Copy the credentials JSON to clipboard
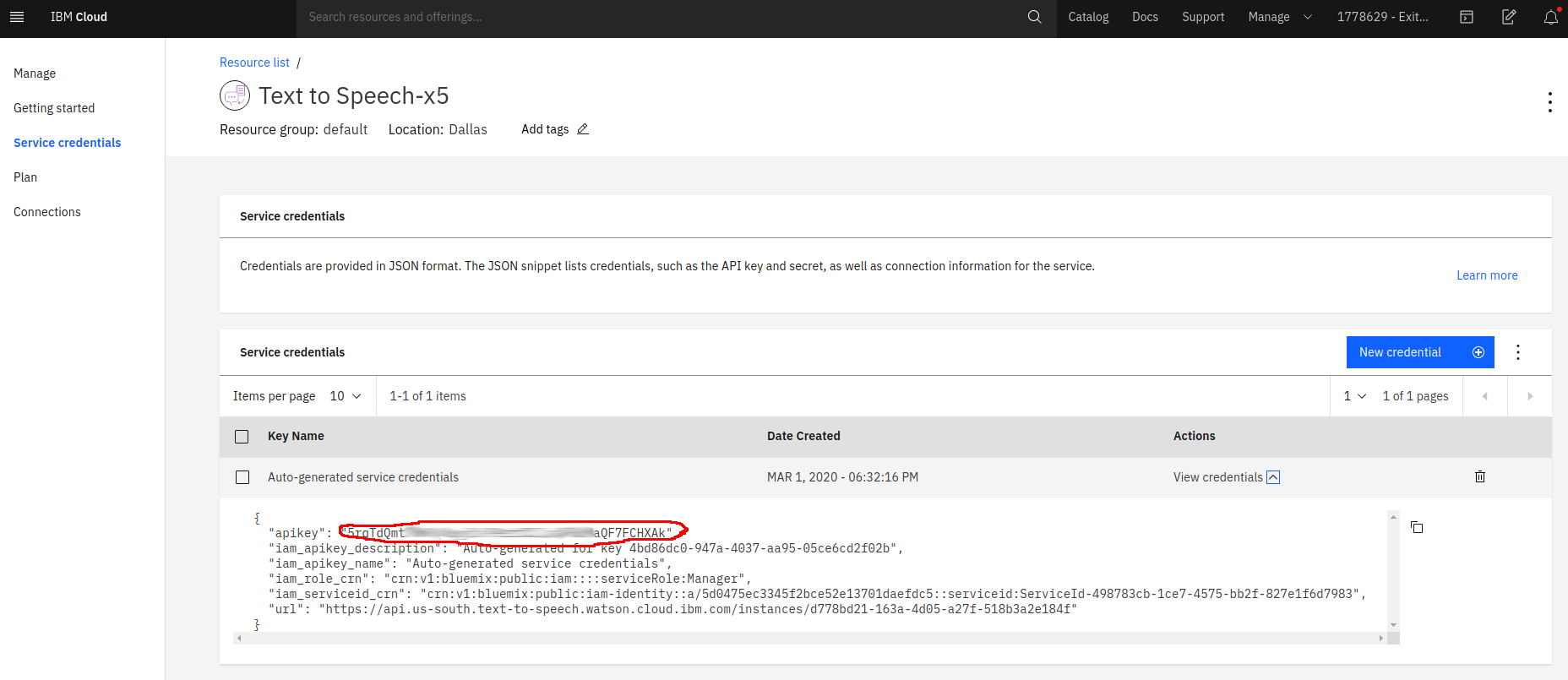 [x=1417, y=527]
